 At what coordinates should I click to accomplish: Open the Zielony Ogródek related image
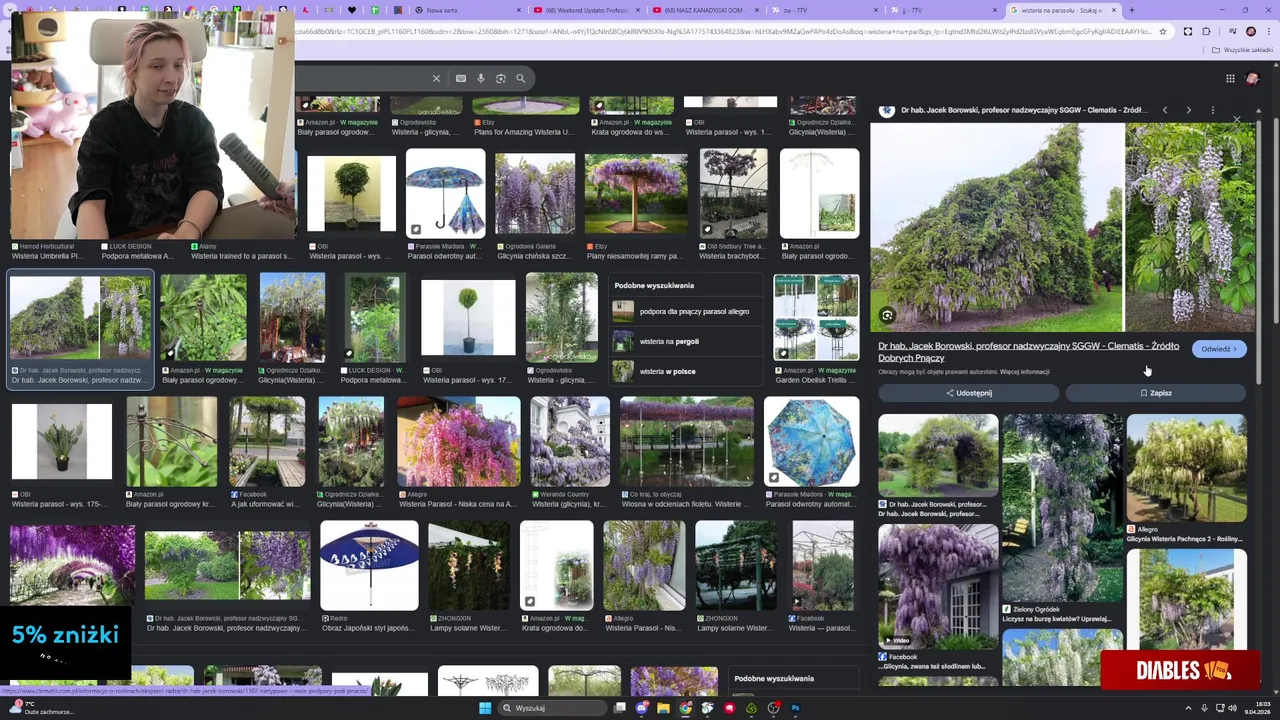click(1062, 508)
